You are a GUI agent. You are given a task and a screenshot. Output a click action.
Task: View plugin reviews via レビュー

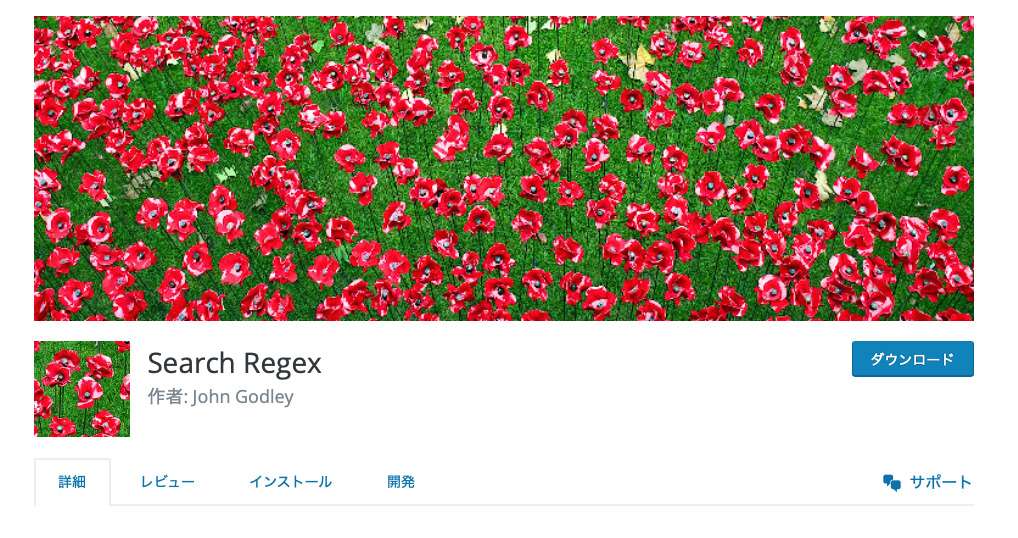click(168, 482)
